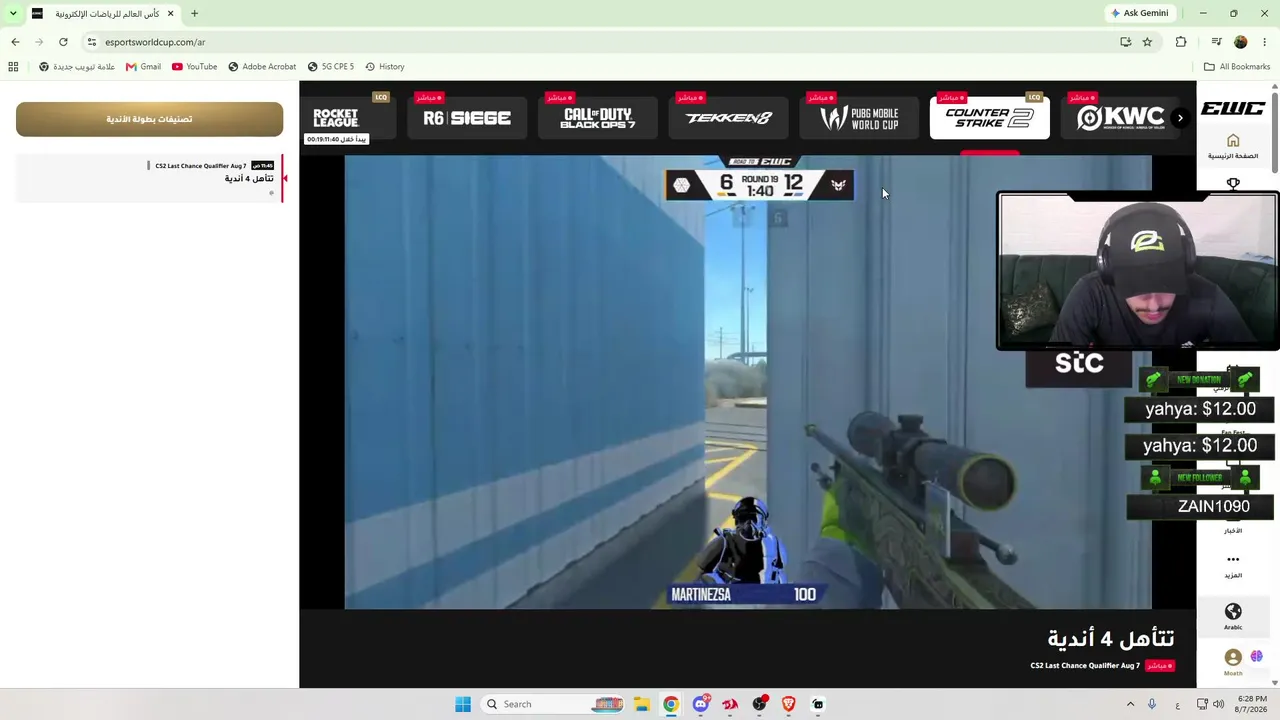Open the Google apps grid icon

point(13,67)
